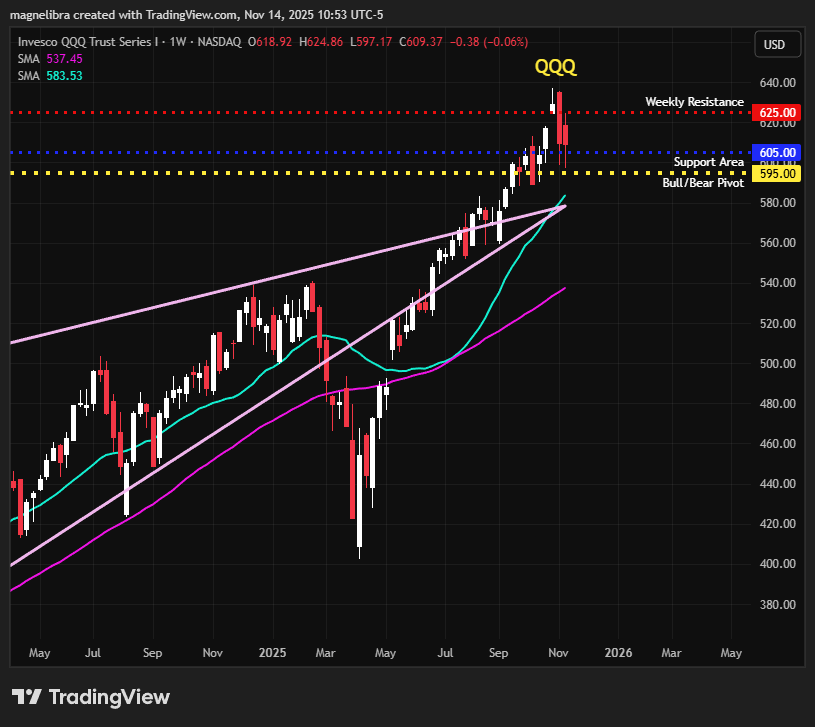The width and height of the screenshot is (815, 727).
Task: Click the yellow QQQ chart title
Action: 556,67
